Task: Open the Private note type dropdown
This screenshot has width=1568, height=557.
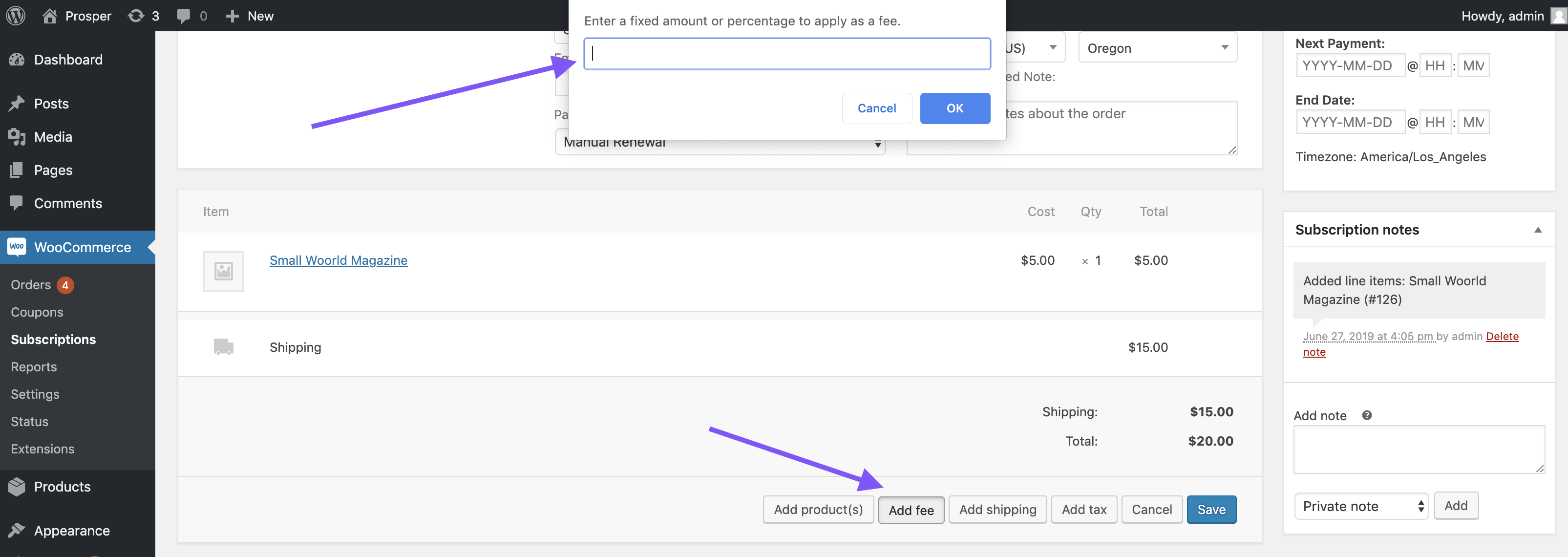Action: pos(1361,506)
